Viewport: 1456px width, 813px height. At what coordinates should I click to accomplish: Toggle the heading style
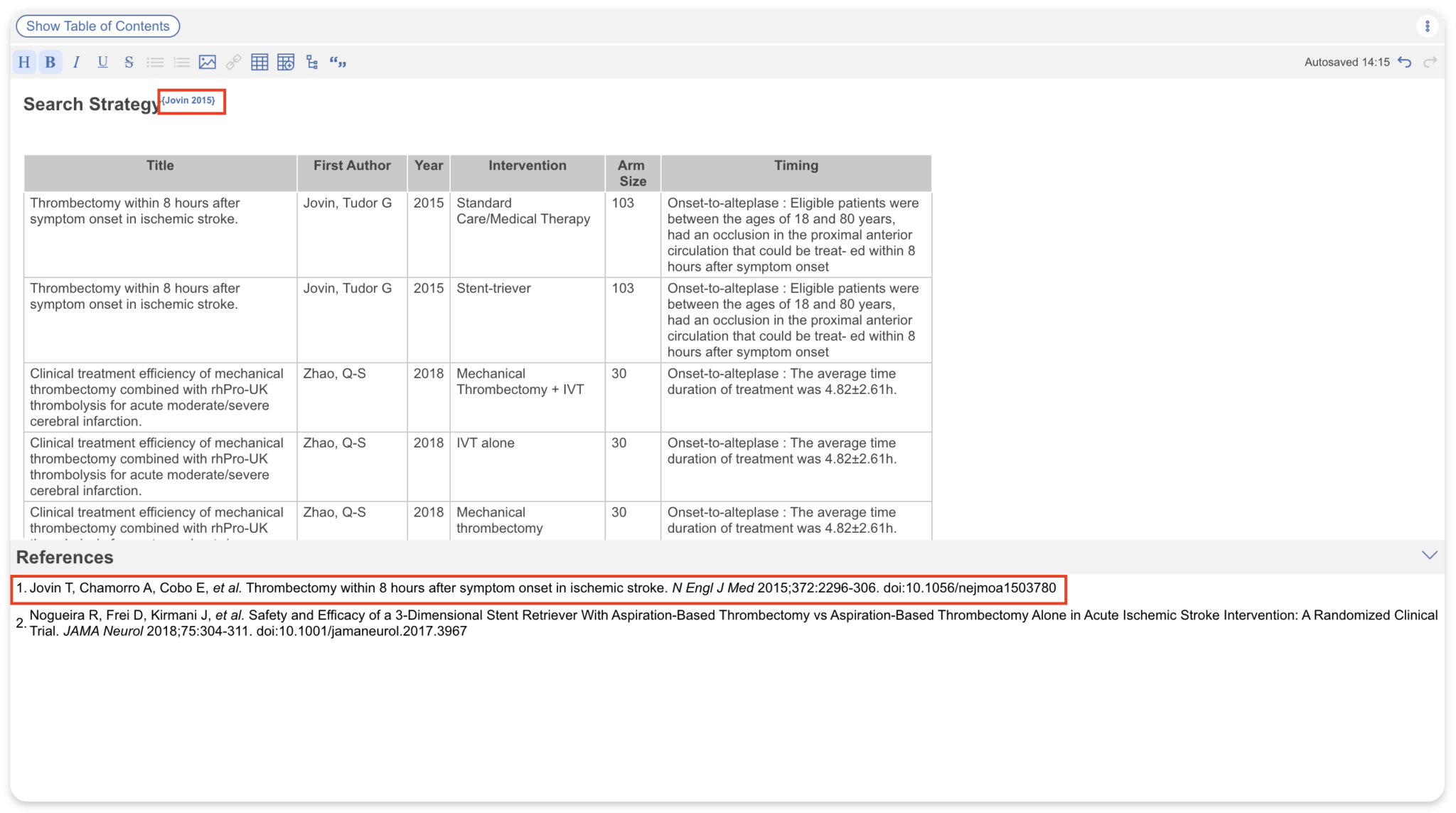(x=24, y=62)
